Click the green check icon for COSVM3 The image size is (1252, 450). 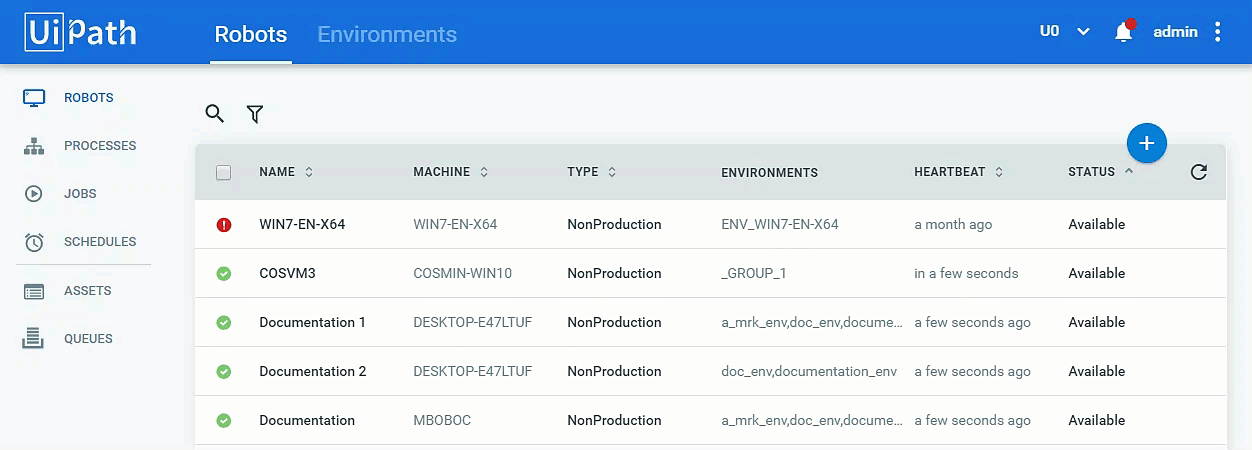coord(224,274)
